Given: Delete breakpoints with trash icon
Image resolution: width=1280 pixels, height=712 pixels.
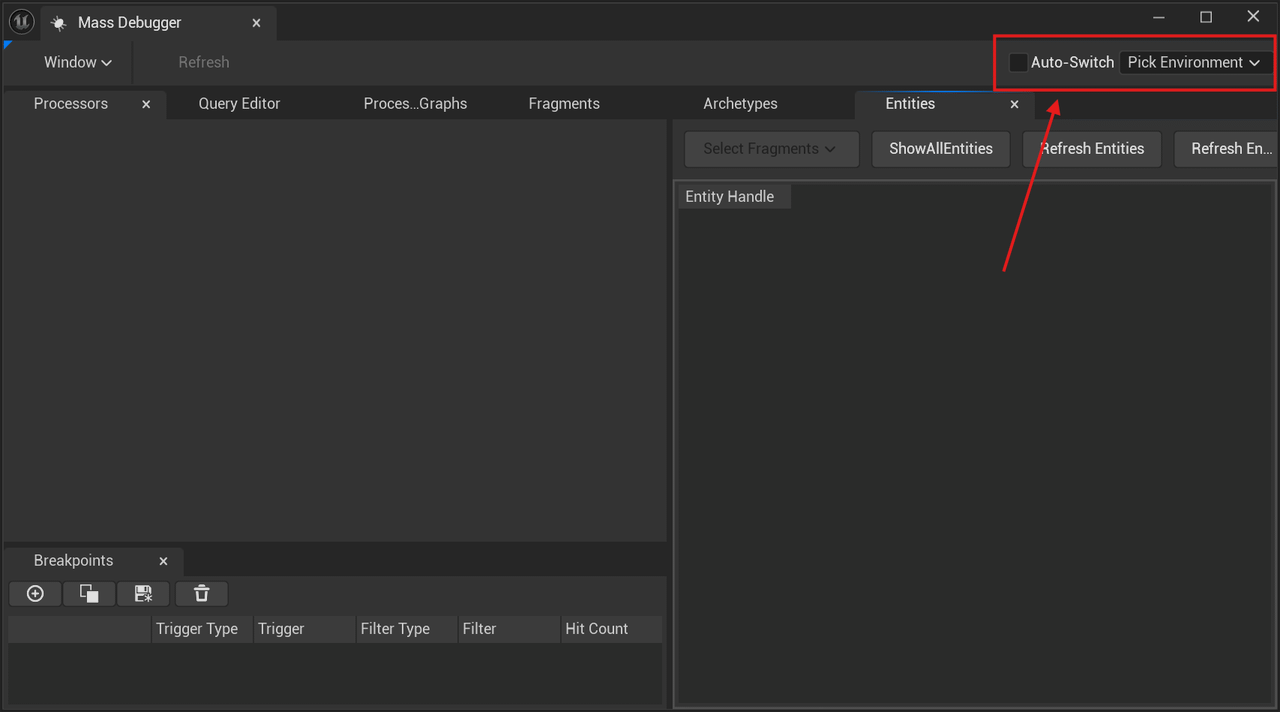Looking at the screenshot, I should (x=201, y=594).
